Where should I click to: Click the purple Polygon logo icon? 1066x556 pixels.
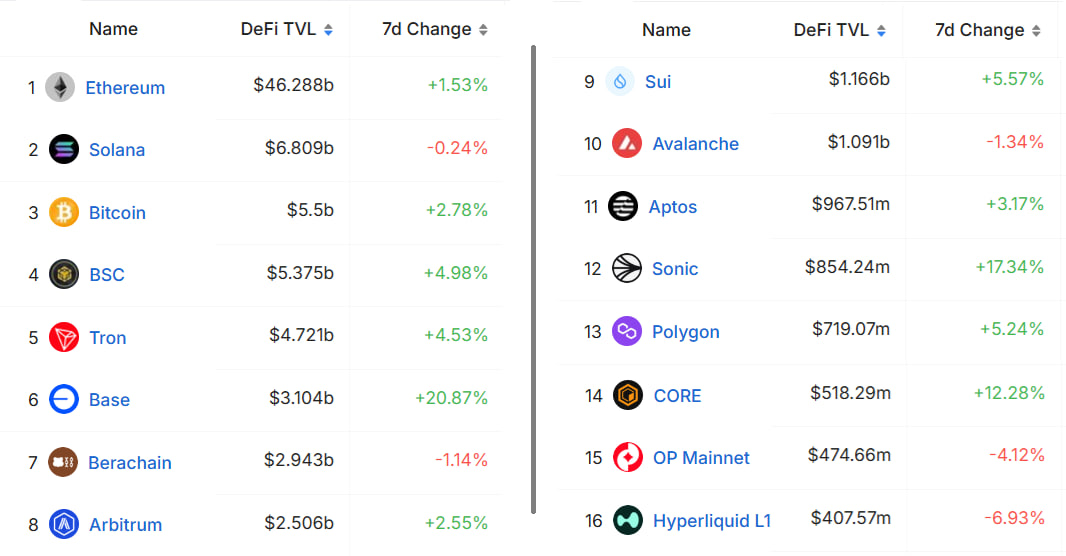(x=627, y=331)
